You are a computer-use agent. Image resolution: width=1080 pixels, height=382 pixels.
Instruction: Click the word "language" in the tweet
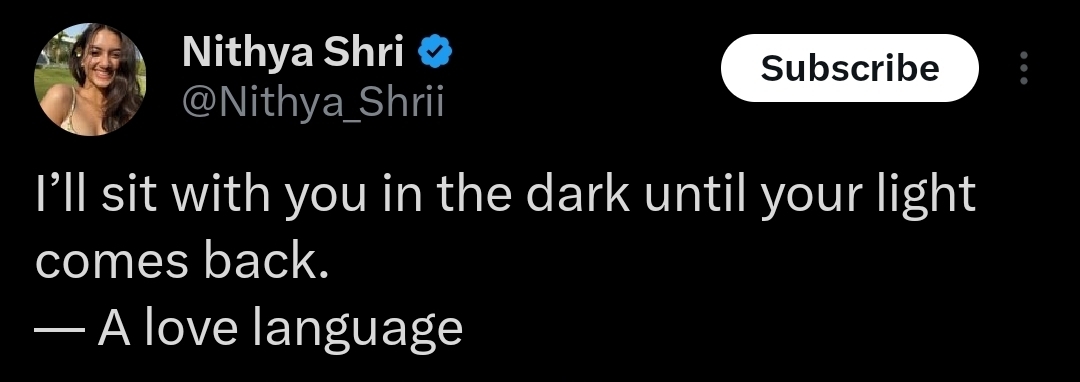[x=357, y=330]
